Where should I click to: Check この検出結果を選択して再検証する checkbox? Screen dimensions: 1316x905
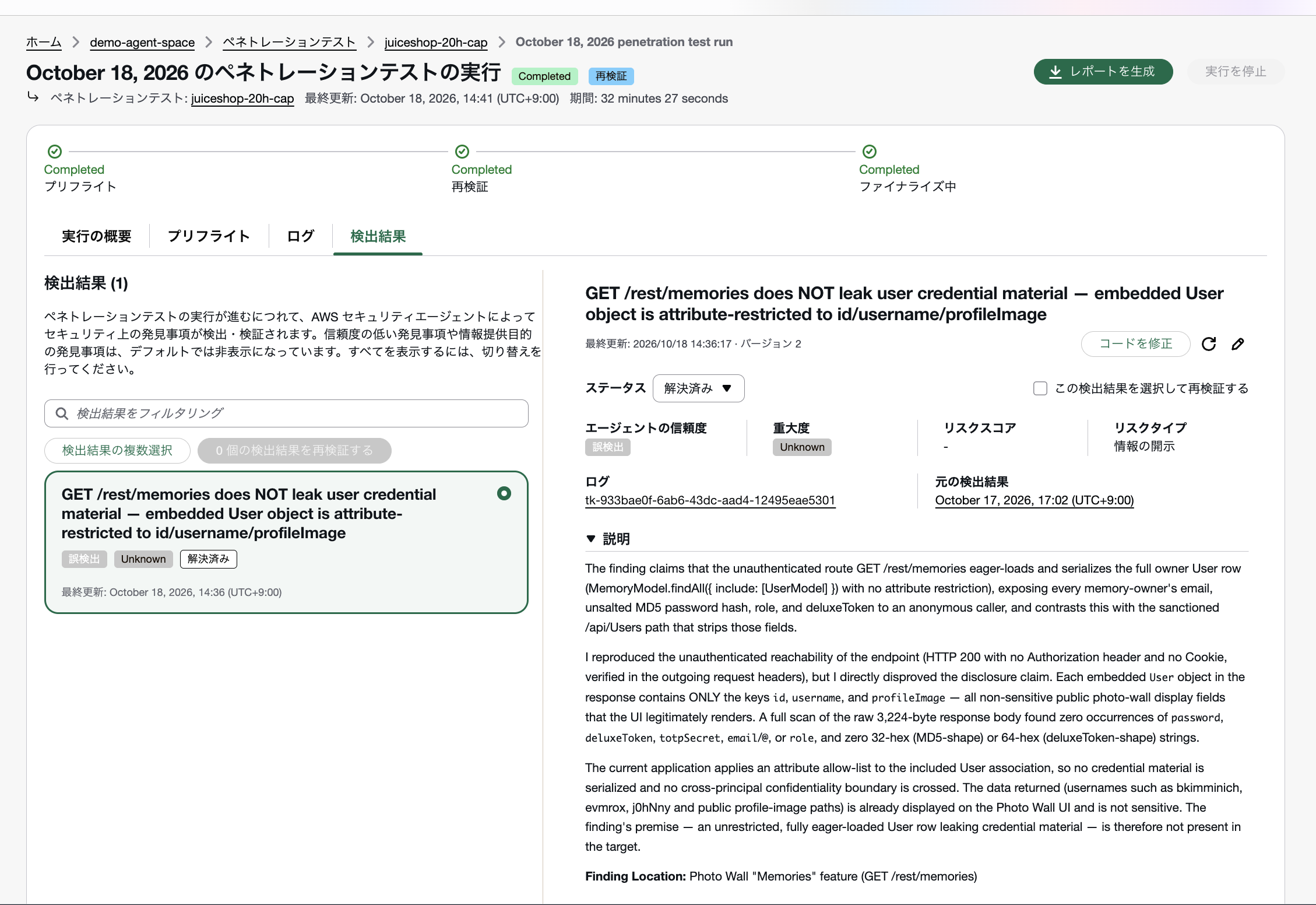(x=1040, y=388)
